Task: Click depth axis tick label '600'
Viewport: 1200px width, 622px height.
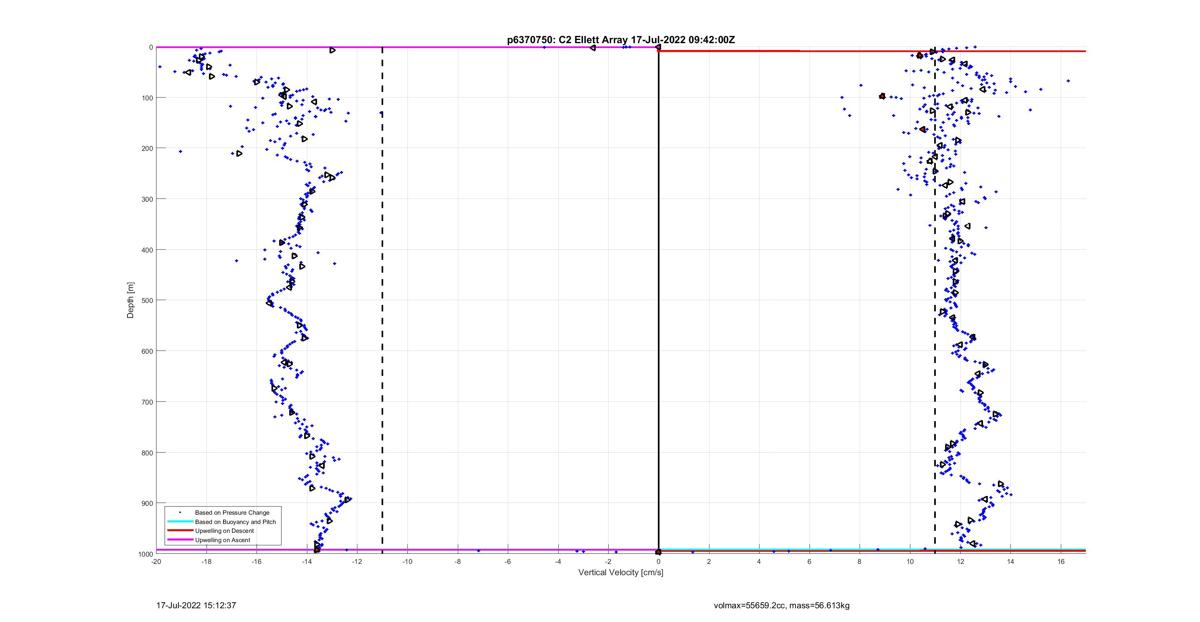Action: (x=146, y=351)
